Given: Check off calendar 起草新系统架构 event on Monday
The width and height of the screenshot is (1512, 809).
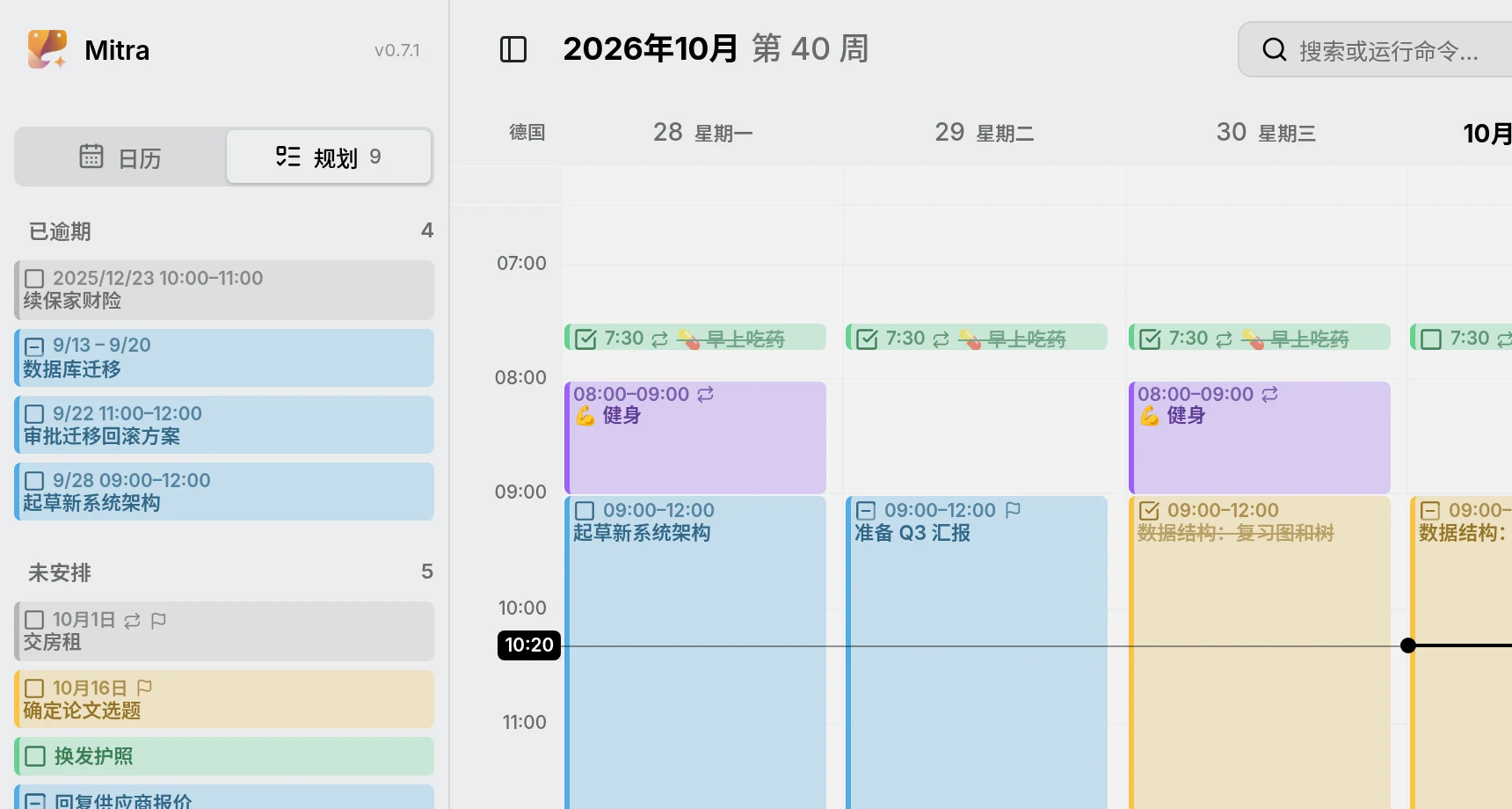Looking at the screenshot, I should coord(585,511).
